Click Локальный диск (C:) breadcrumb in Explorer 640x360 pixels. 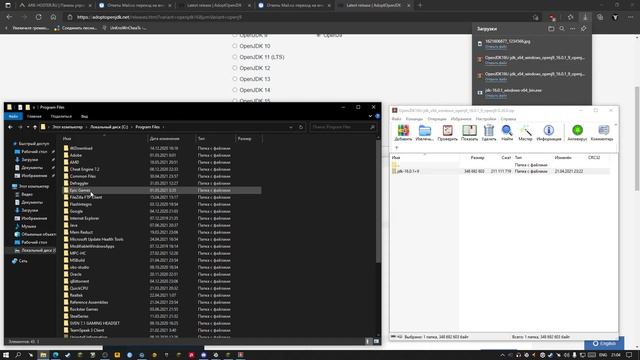109,127
